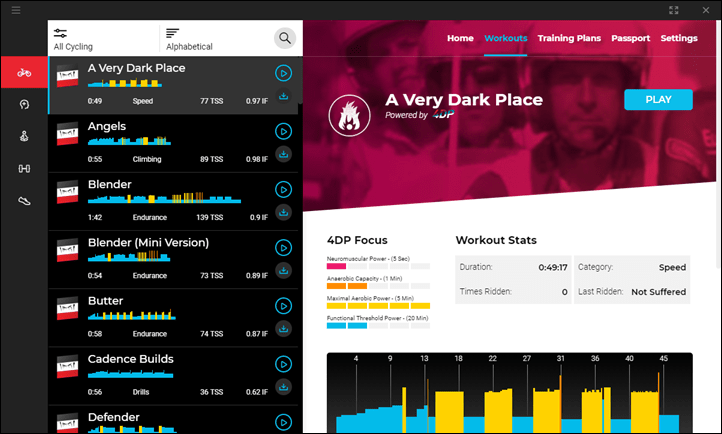The width and height of the screenshot is (722, 434).
Task: Click the Climbing category label
Action: [x=147, y=159]
